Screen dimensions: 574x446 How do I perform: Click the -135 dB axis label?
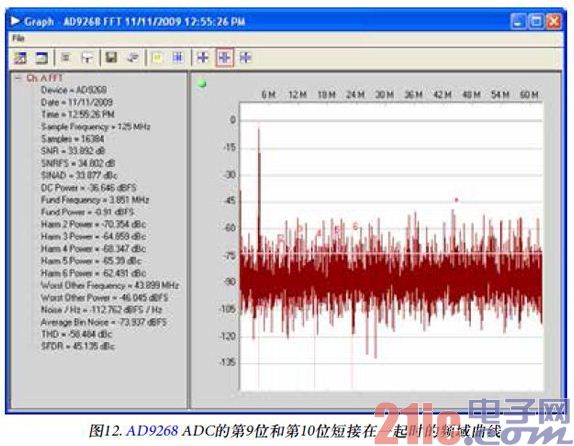click(227, 363)
